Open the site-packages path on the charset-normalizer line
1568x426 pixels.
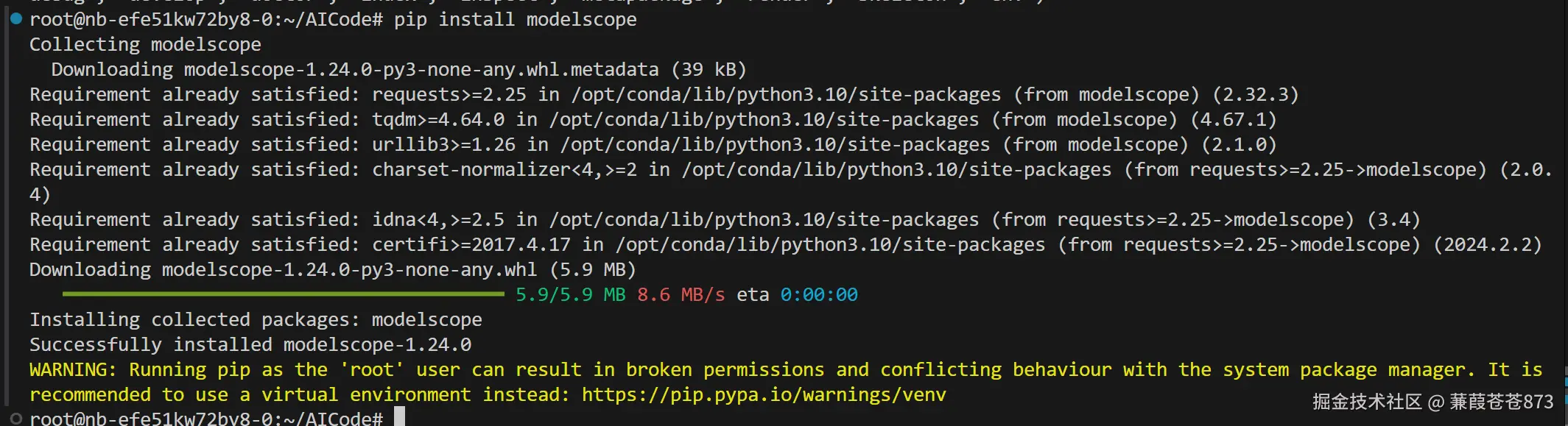pyautogui.click(x=896, y=170)
